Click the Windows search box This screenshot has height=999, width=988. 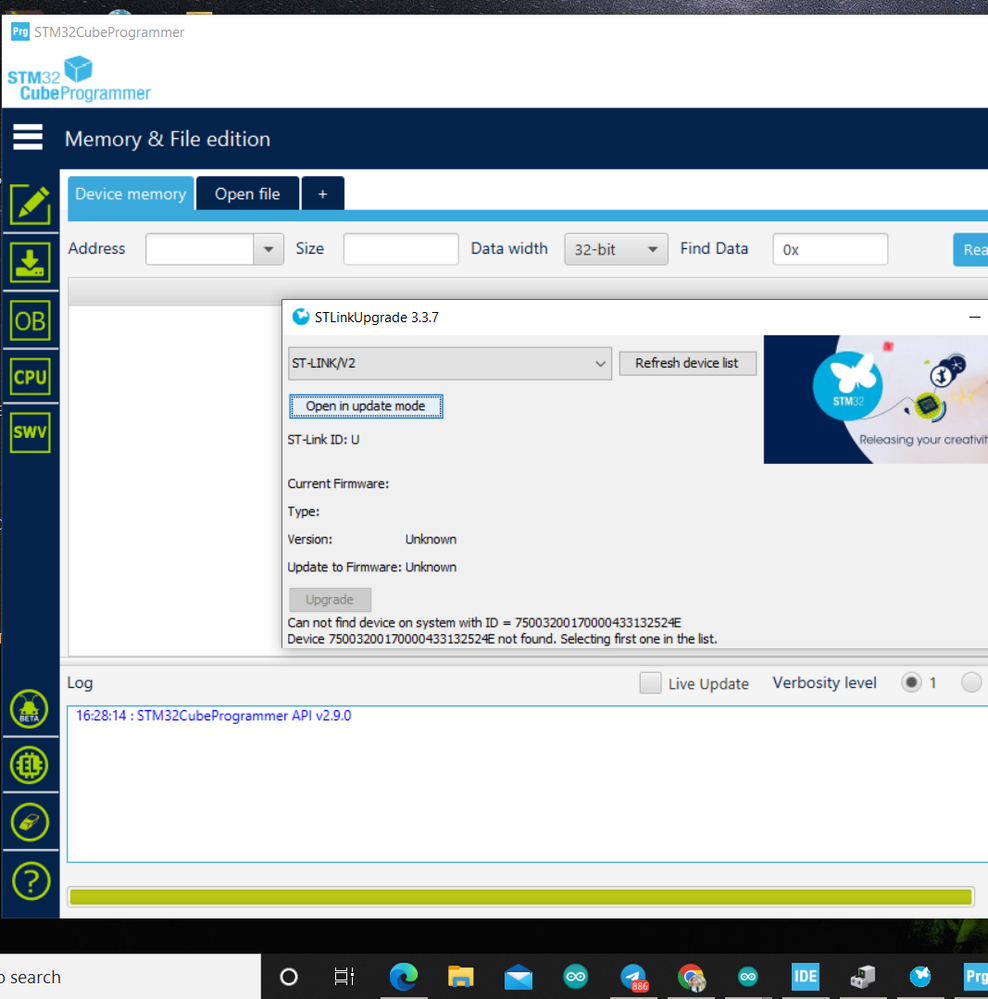coord(130,976)
